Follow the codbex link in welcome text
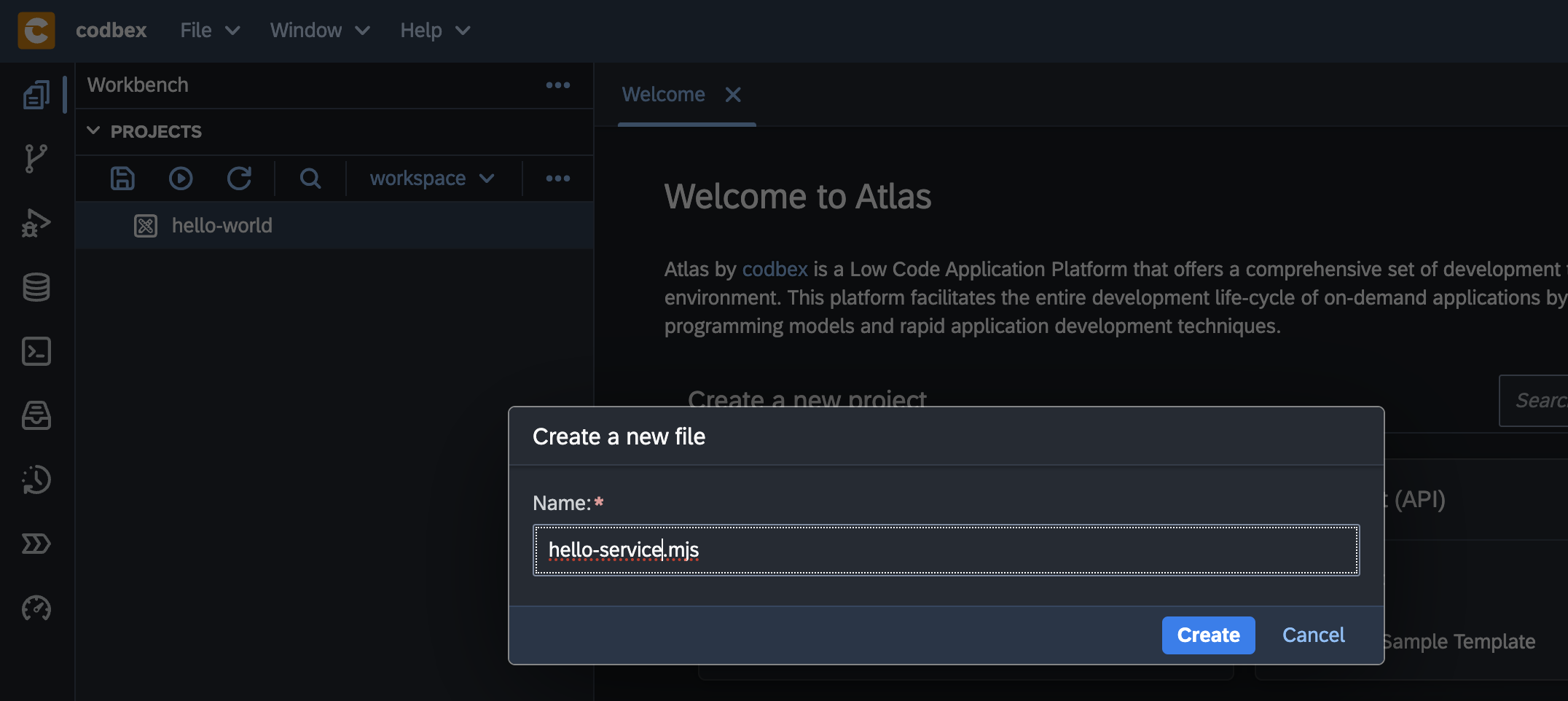This screenshot has width=1568, height=701. click(x=775, y=270)
